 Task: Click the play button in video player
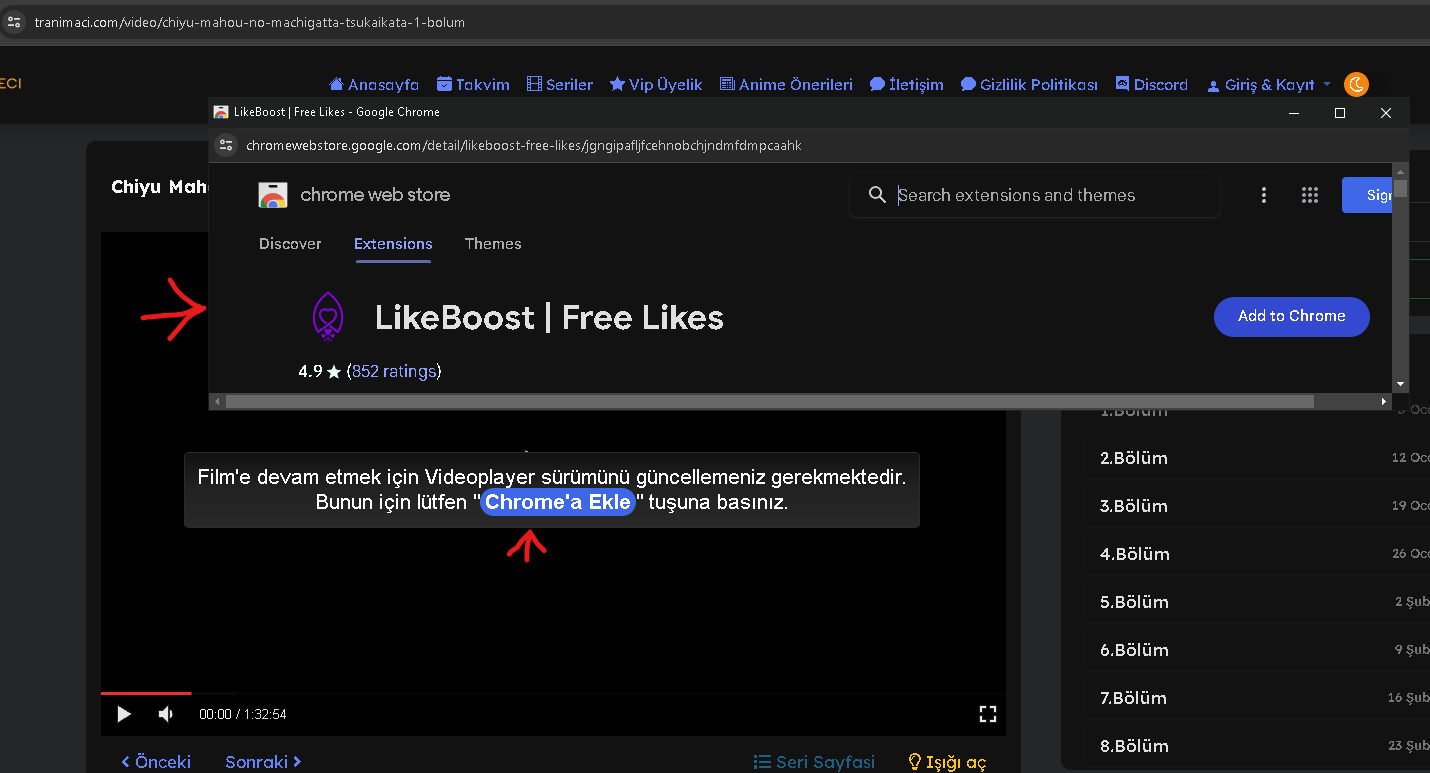pyautogui.click(x=124, y=714)
